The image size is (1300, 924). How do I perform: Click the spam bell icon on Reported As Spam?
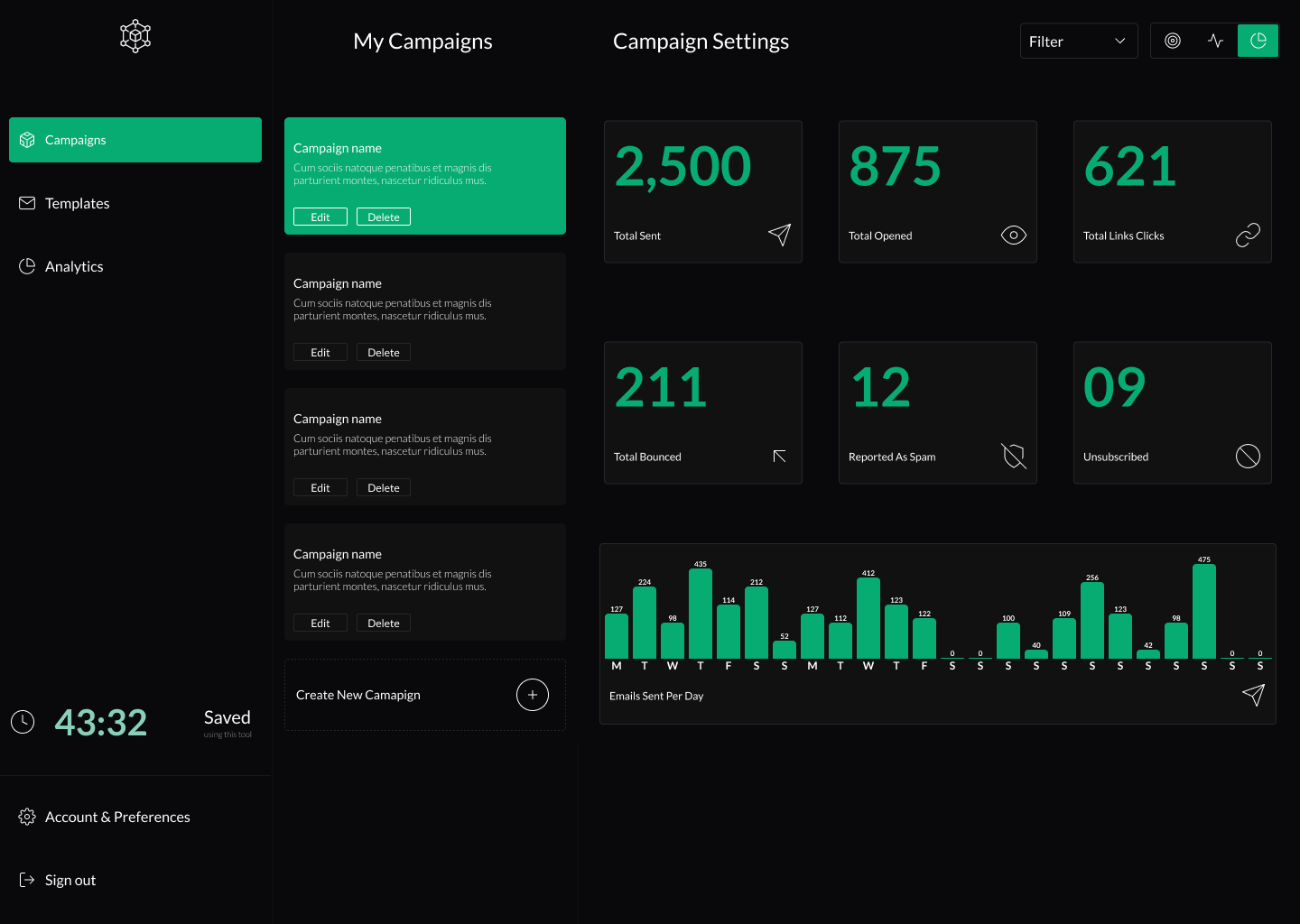click(x=1013, y=457)
